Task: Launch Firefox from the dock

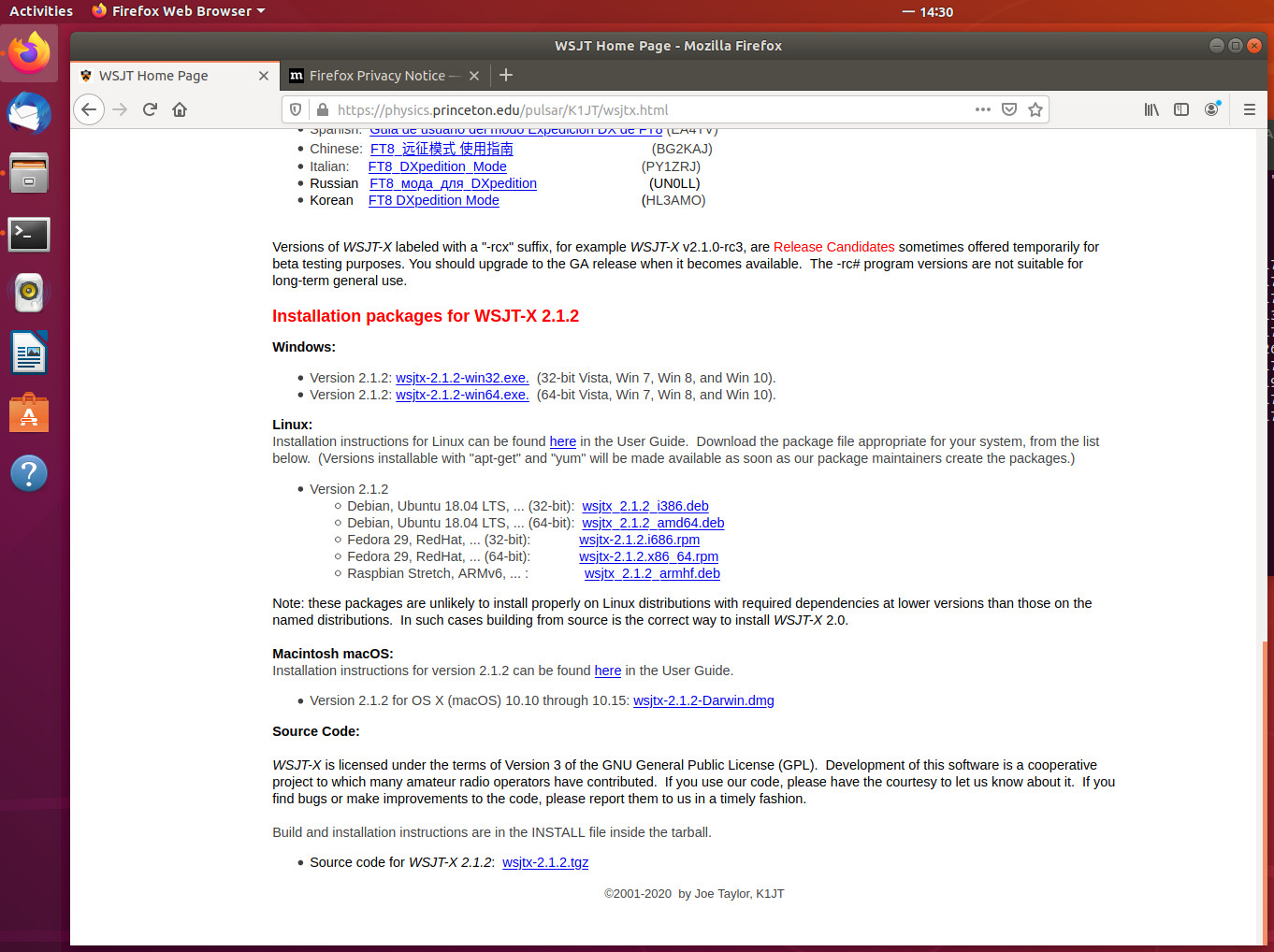Action: click(29, 53)
